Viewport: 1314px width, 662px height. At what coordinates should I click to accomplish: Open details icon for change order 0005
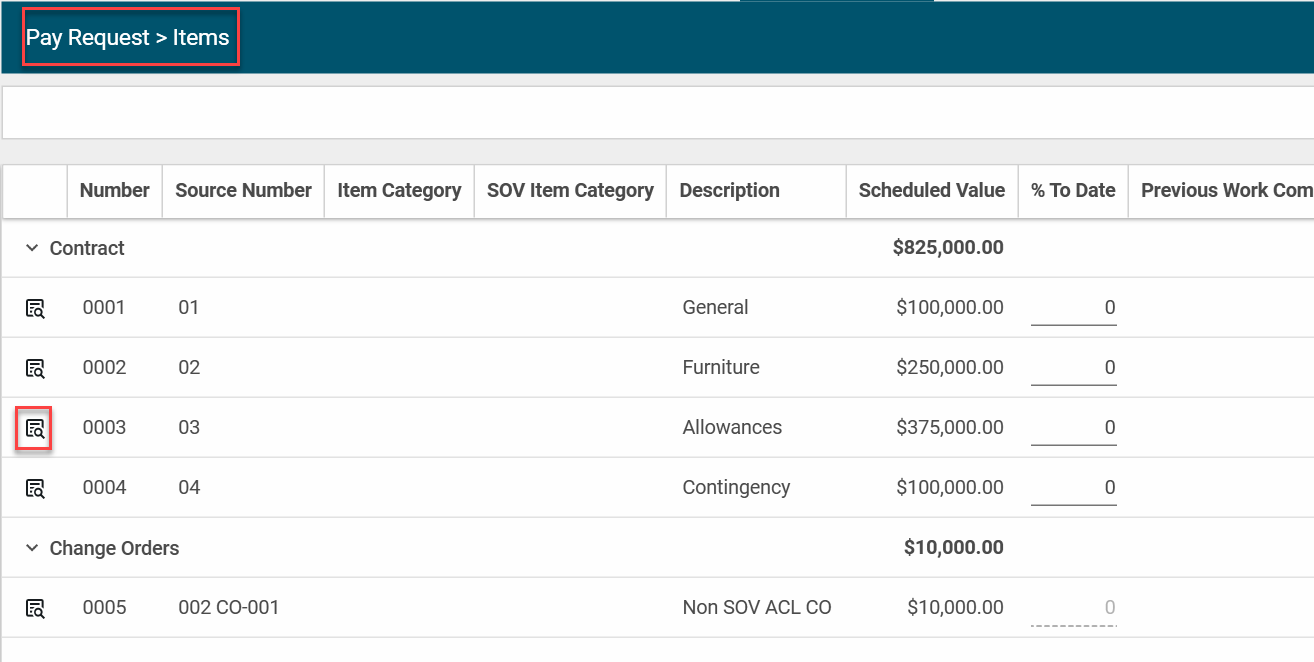click(35, 608)
